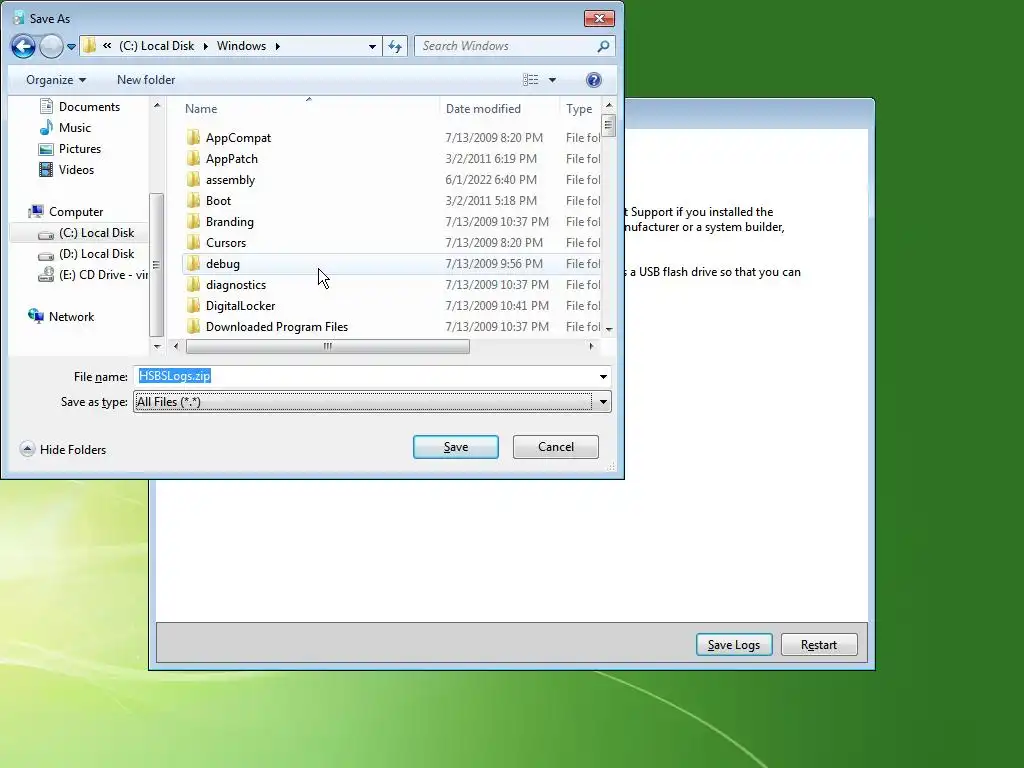The image size is (1024, 768).
Task: Click the magnifier search icon
Action: [603, 46]
